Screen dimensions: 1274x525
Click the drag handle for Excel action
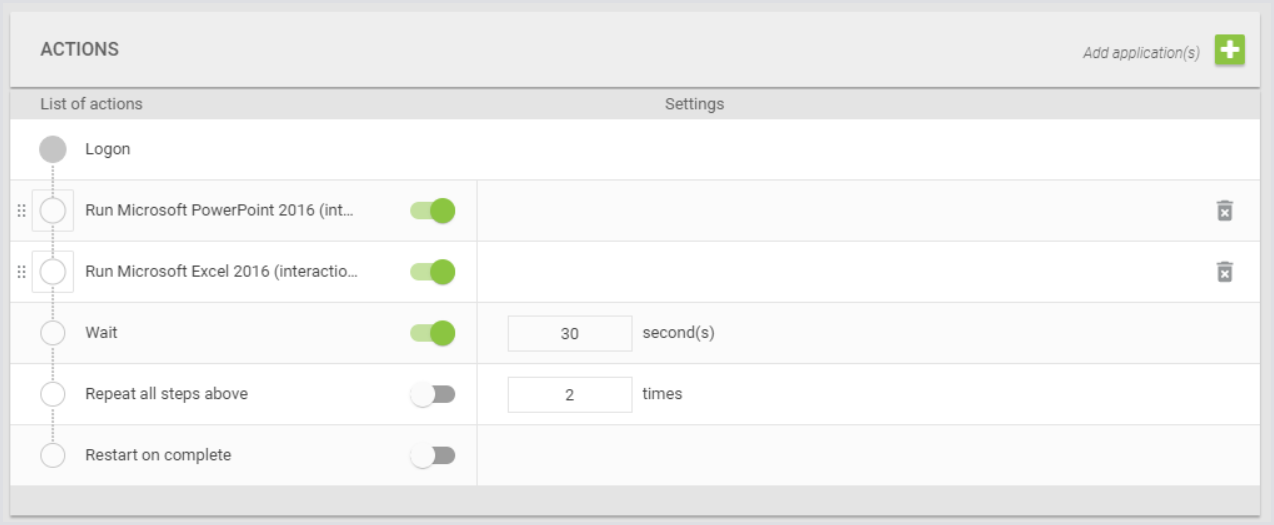21,272
